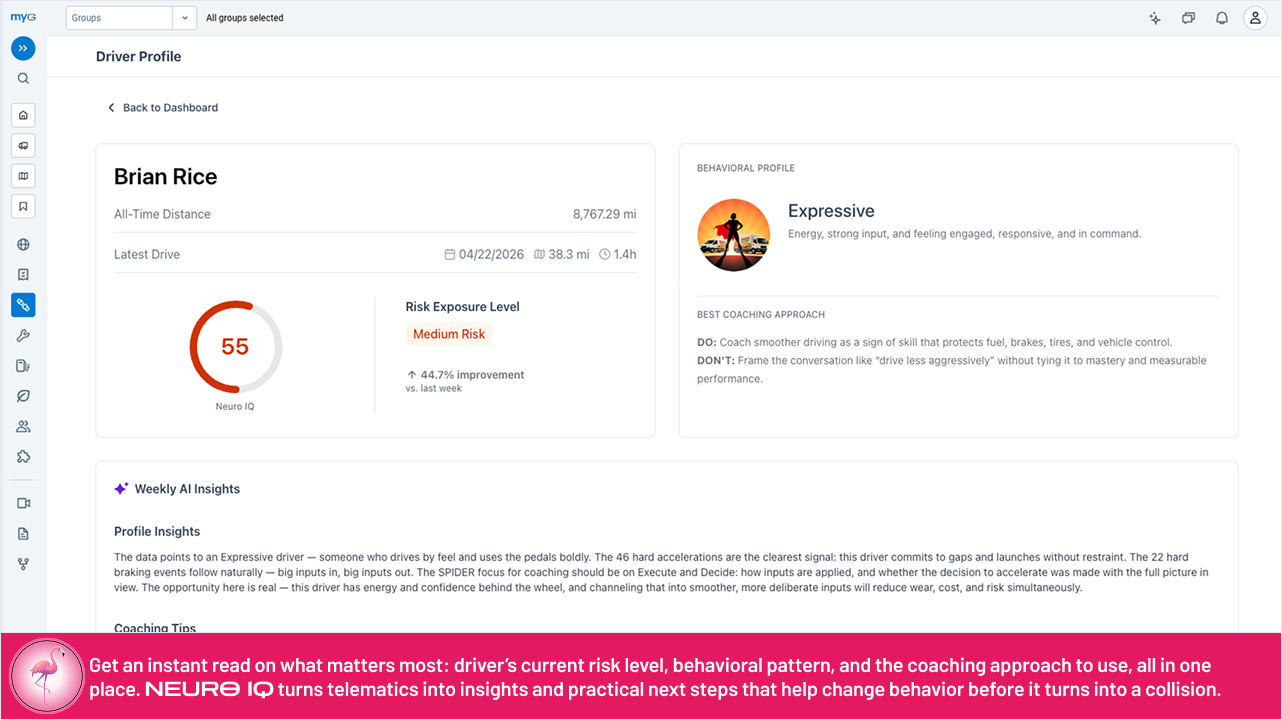Viewport: 1282px width, 720px height.
Task: Click the back chevron beside Back to Dashboard
Action: (111, 108)
